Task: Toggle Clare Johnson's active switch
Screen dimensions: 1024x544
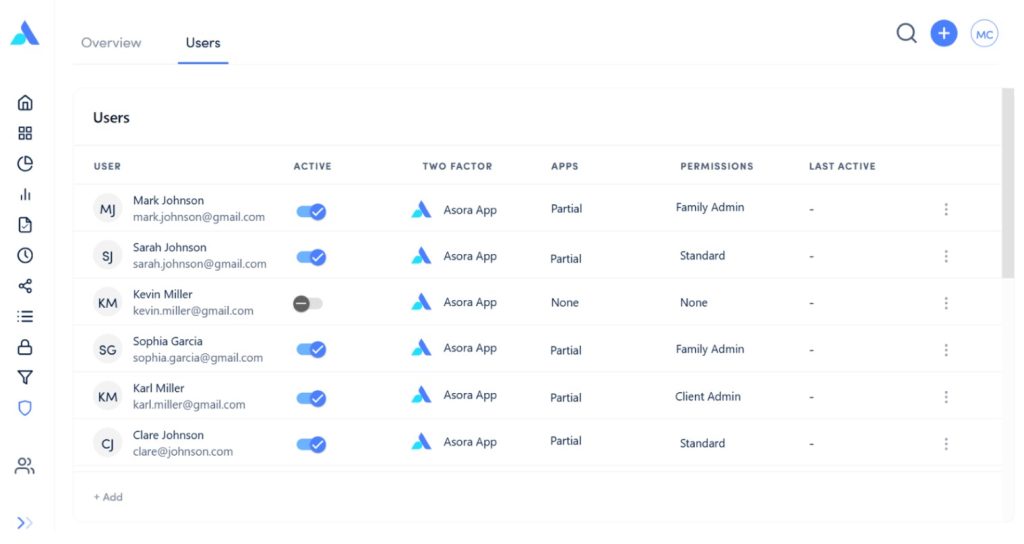Action: click(311, 444)
